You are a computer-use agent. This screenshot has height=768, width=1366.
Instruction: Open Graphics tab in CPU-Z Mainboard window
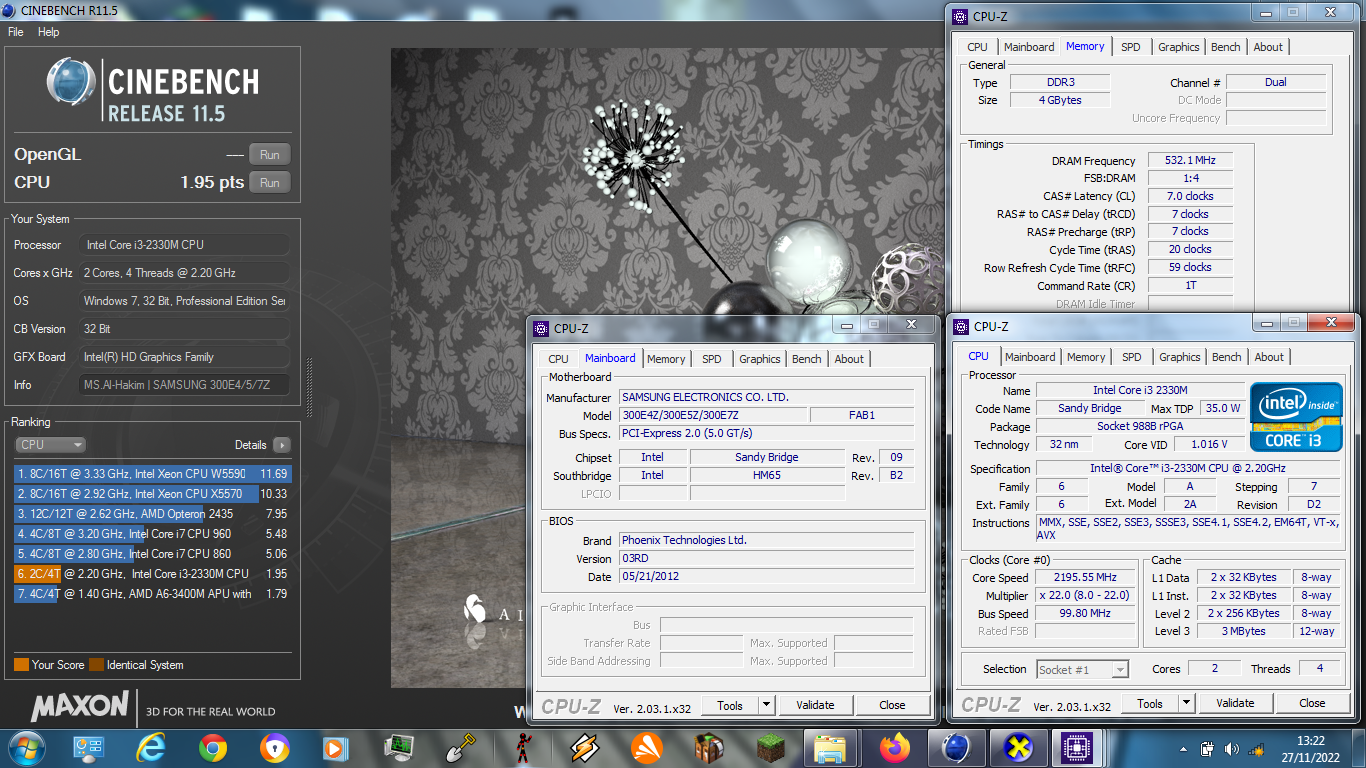point(760,359)
